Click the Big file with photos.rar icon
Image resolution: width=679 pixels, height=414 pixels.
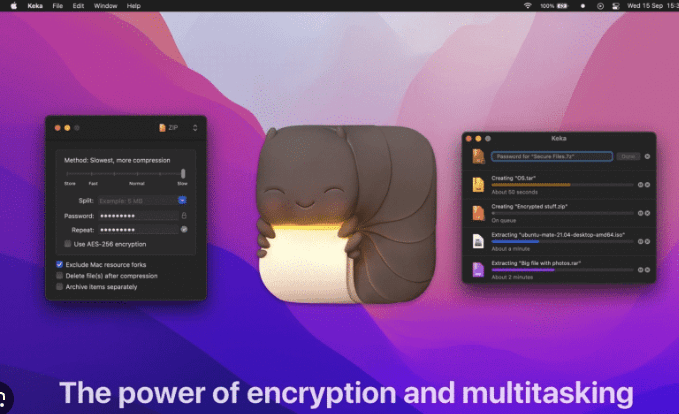[x=478, y=270]
